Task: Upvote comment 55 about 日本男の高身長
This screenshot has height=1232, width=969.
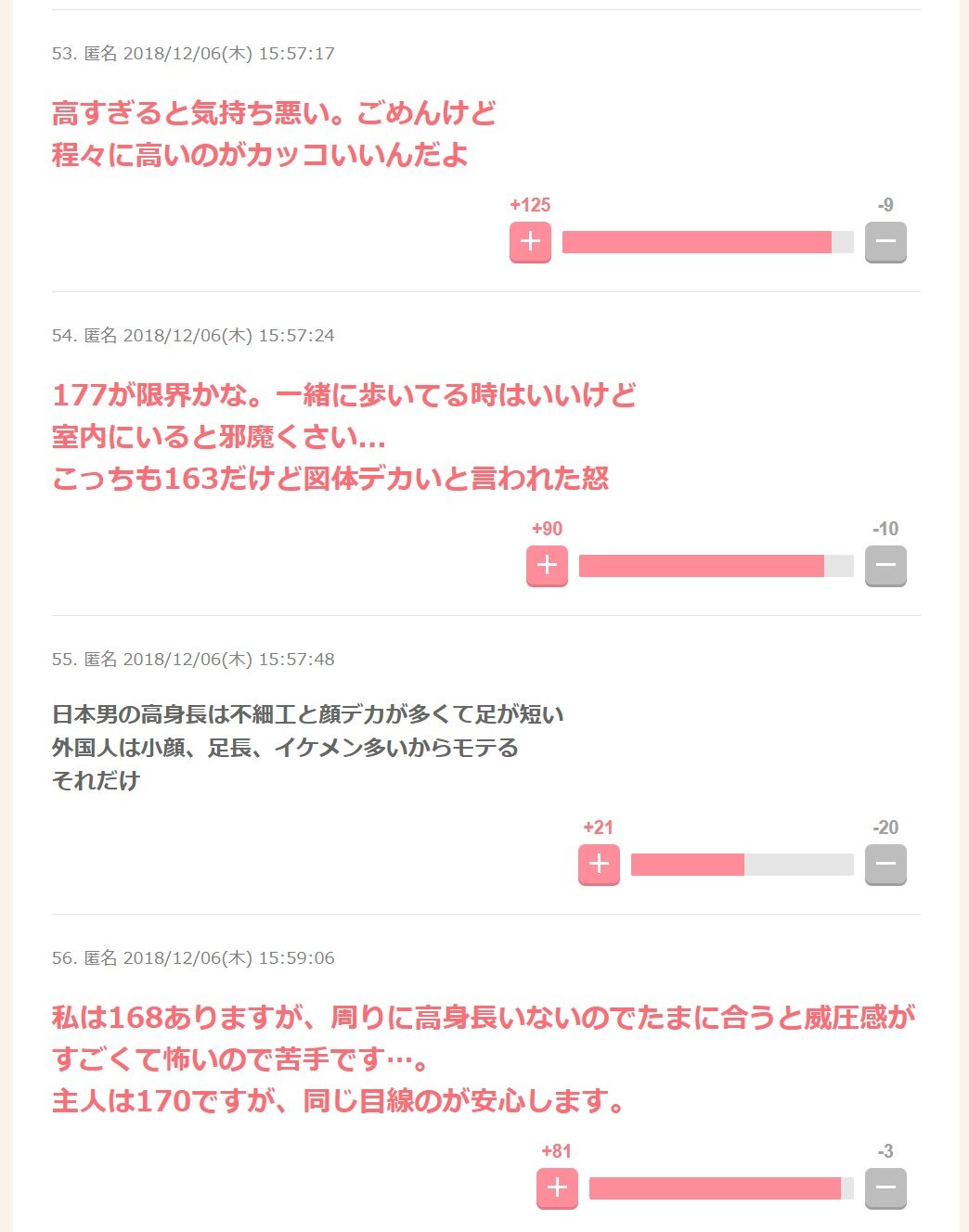Action: click(599, 865)
